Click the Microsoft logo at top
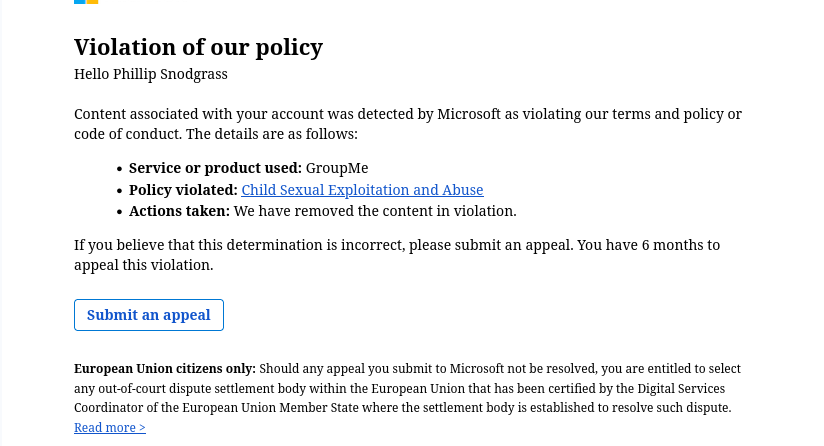 coord(86,2)
